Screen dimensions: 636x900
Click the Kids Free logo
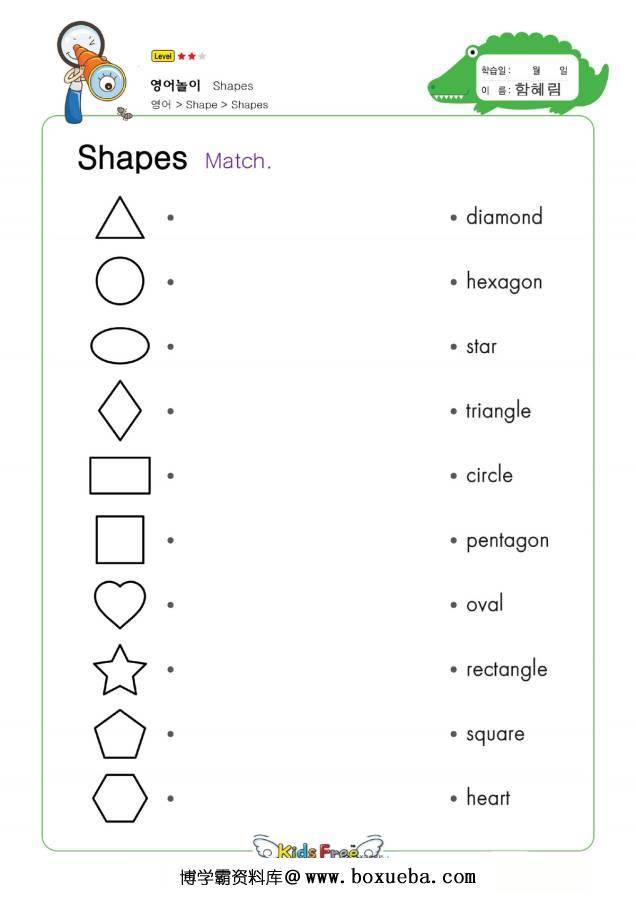click(319, 847)
